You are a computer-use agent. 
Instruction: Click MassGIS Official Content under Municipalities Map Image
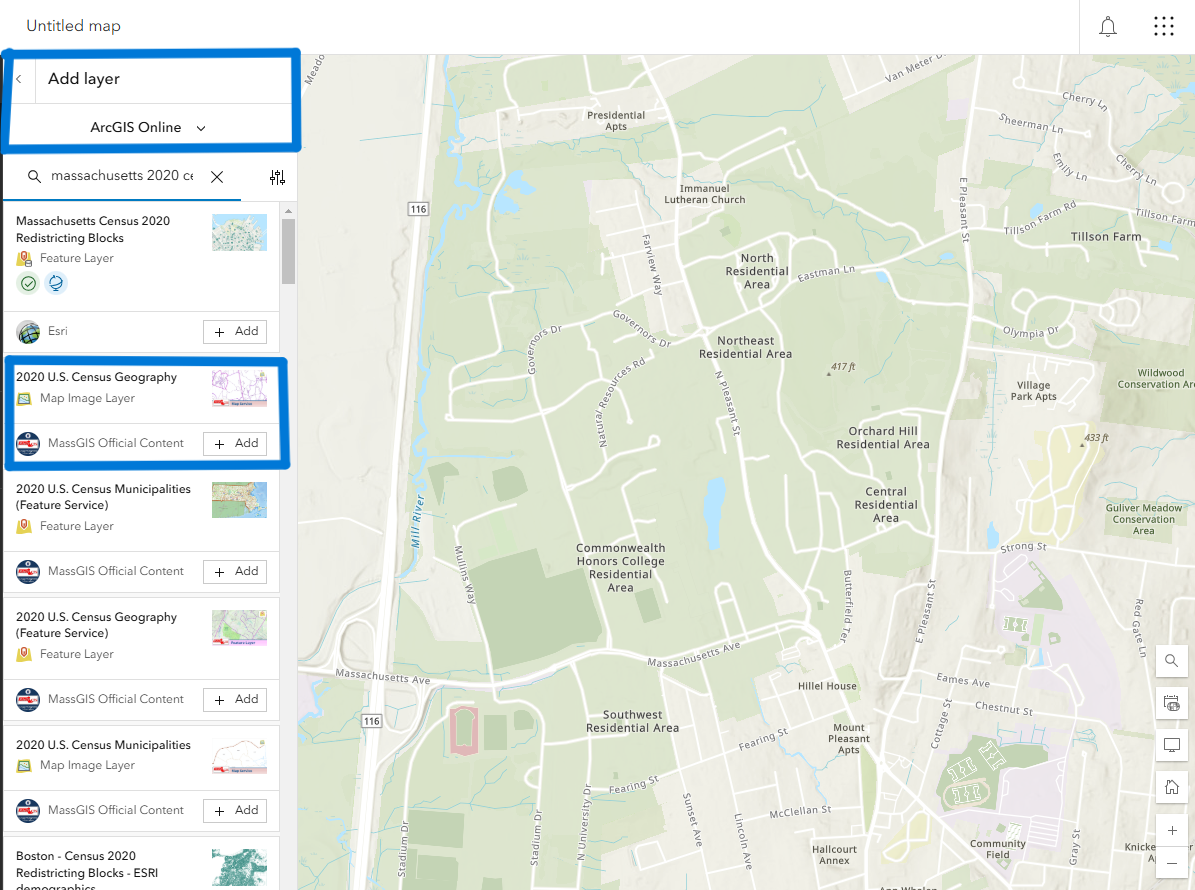coord(116,811)
